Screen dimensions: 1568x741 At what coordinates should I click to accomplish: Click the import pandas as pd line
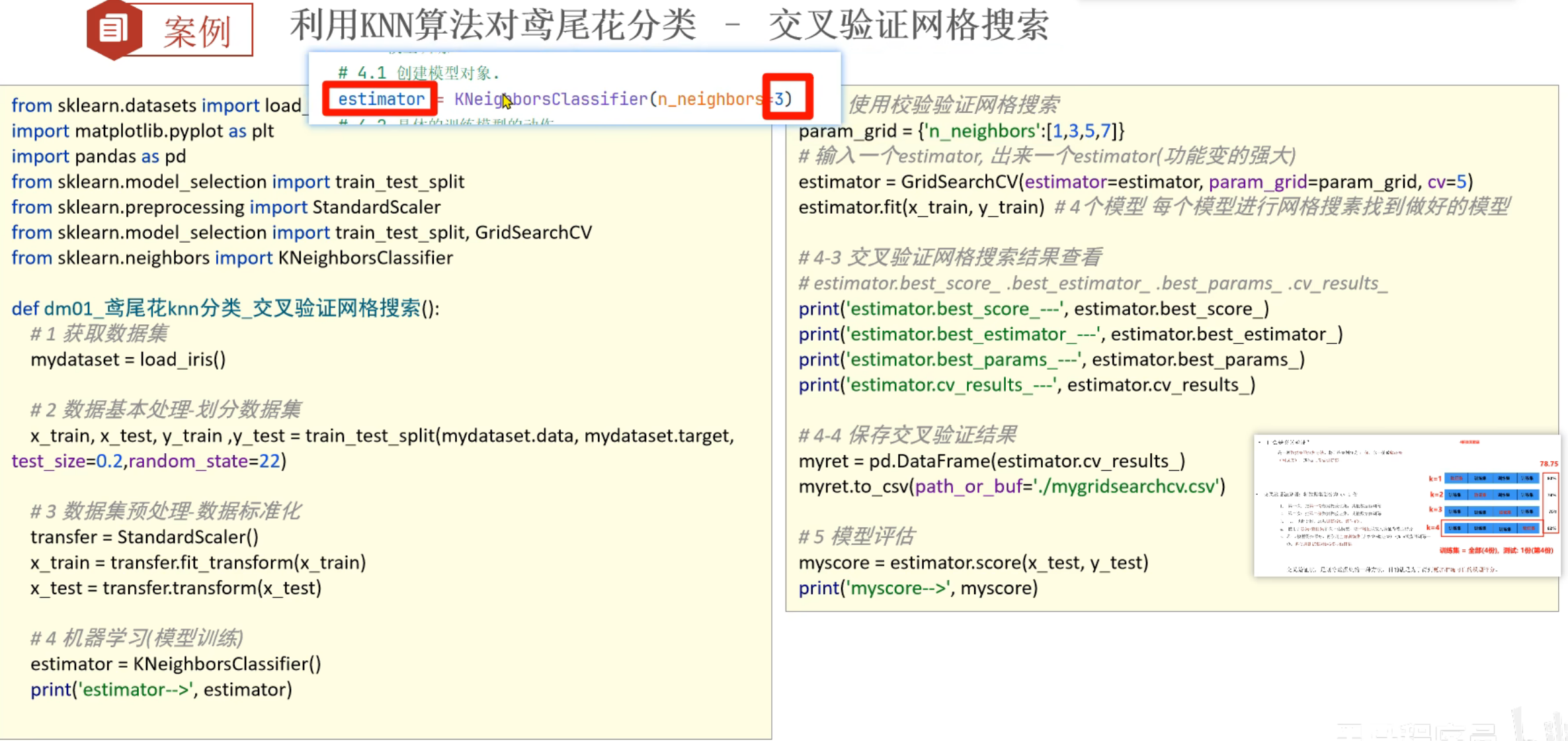[99, 157]
